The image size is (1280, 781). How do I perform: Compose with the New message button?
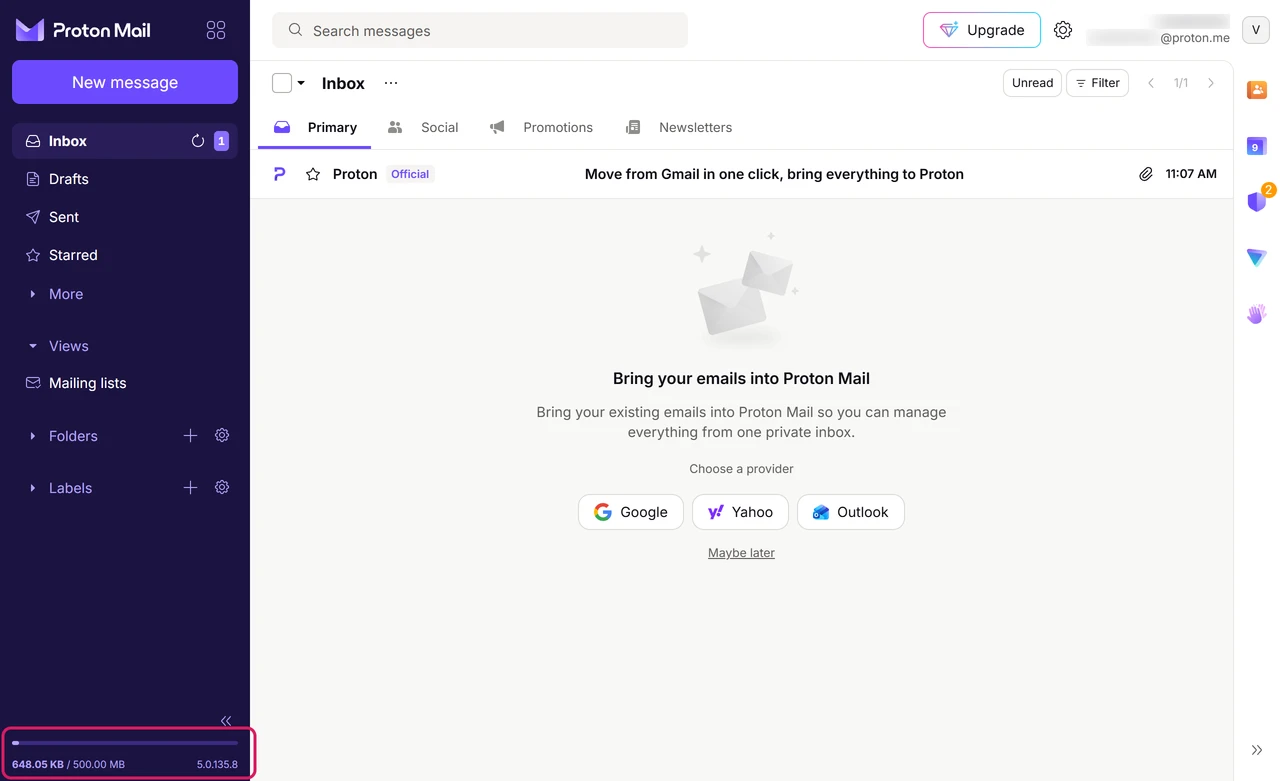point(125,82)
